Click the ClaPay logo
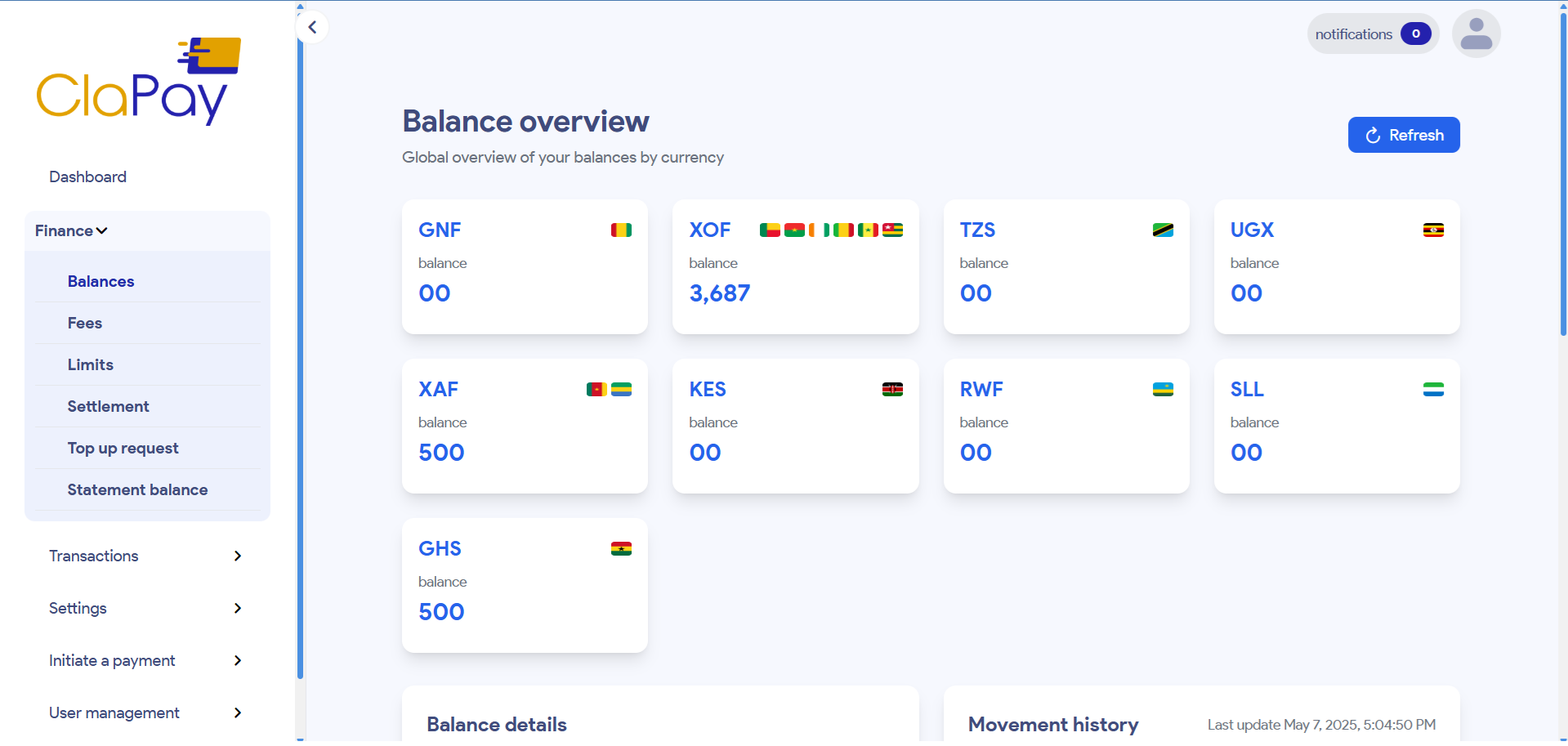Screen dimensions: 1568x746 click(x=137, y=80)
